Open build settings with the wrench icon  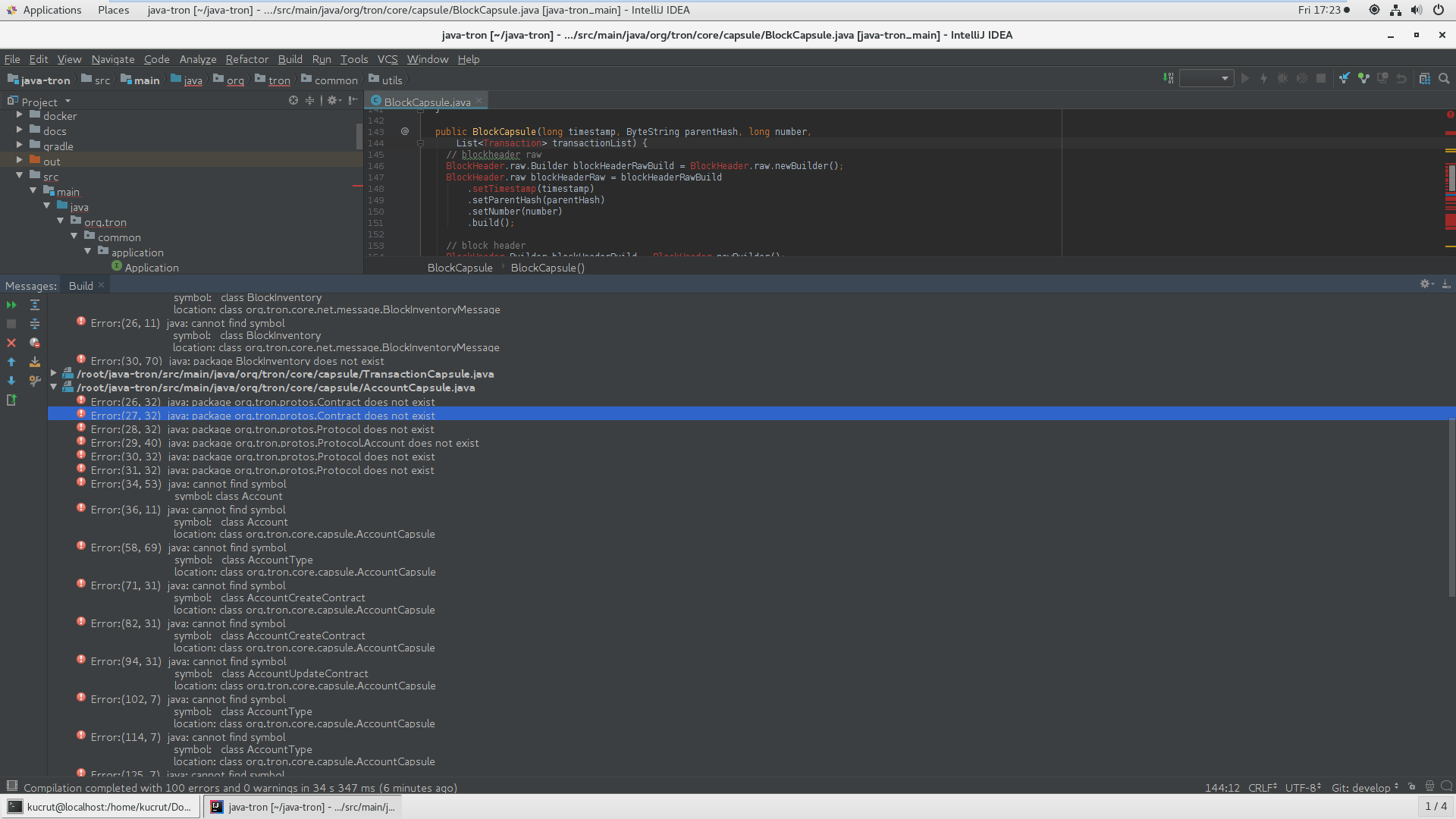tap(35, 381)
